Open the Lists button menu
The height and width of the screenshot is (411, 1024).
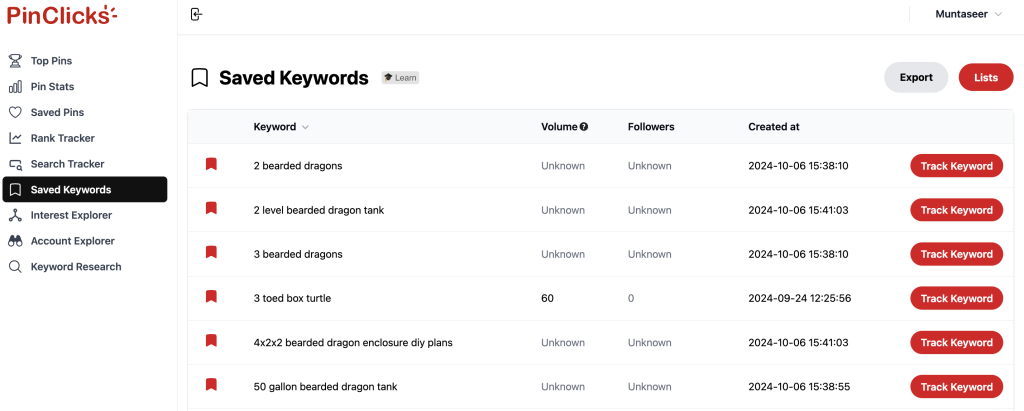tap(985, 77)
